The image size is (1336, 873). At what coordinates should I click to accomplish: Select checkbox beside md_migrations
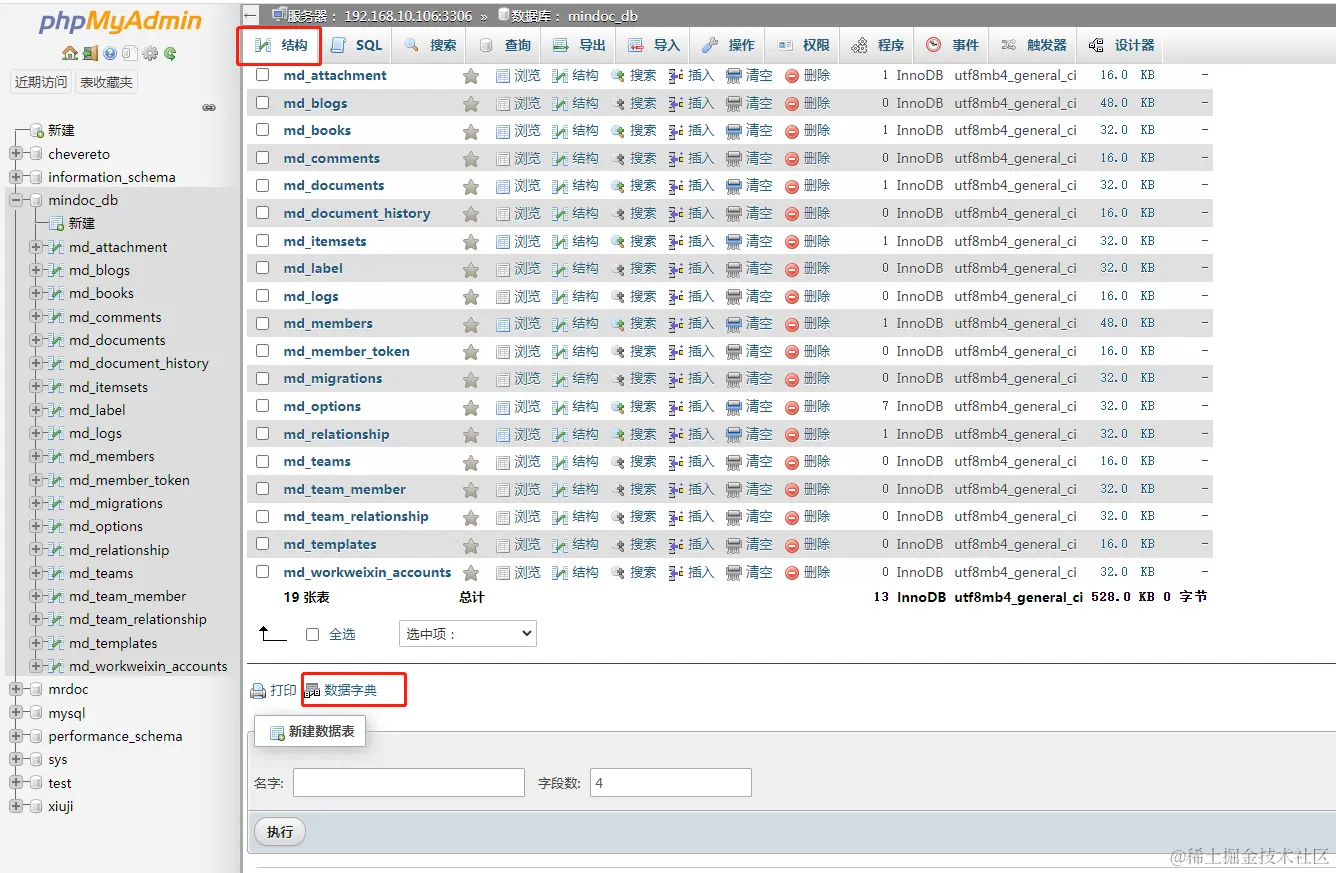(x=263, y=378)
